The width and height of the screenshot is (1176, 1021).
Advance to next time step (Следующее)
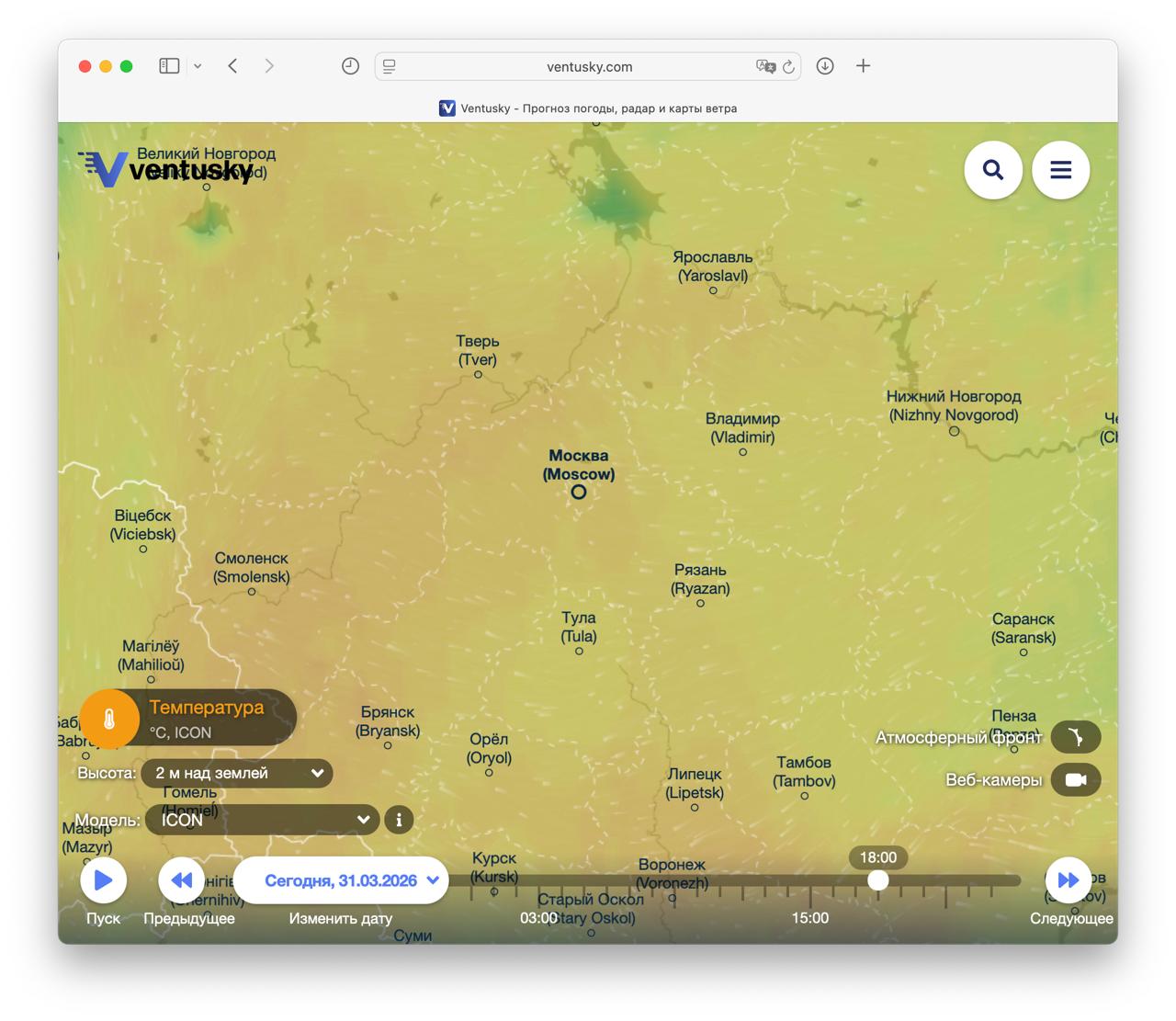pos(1068,880)
